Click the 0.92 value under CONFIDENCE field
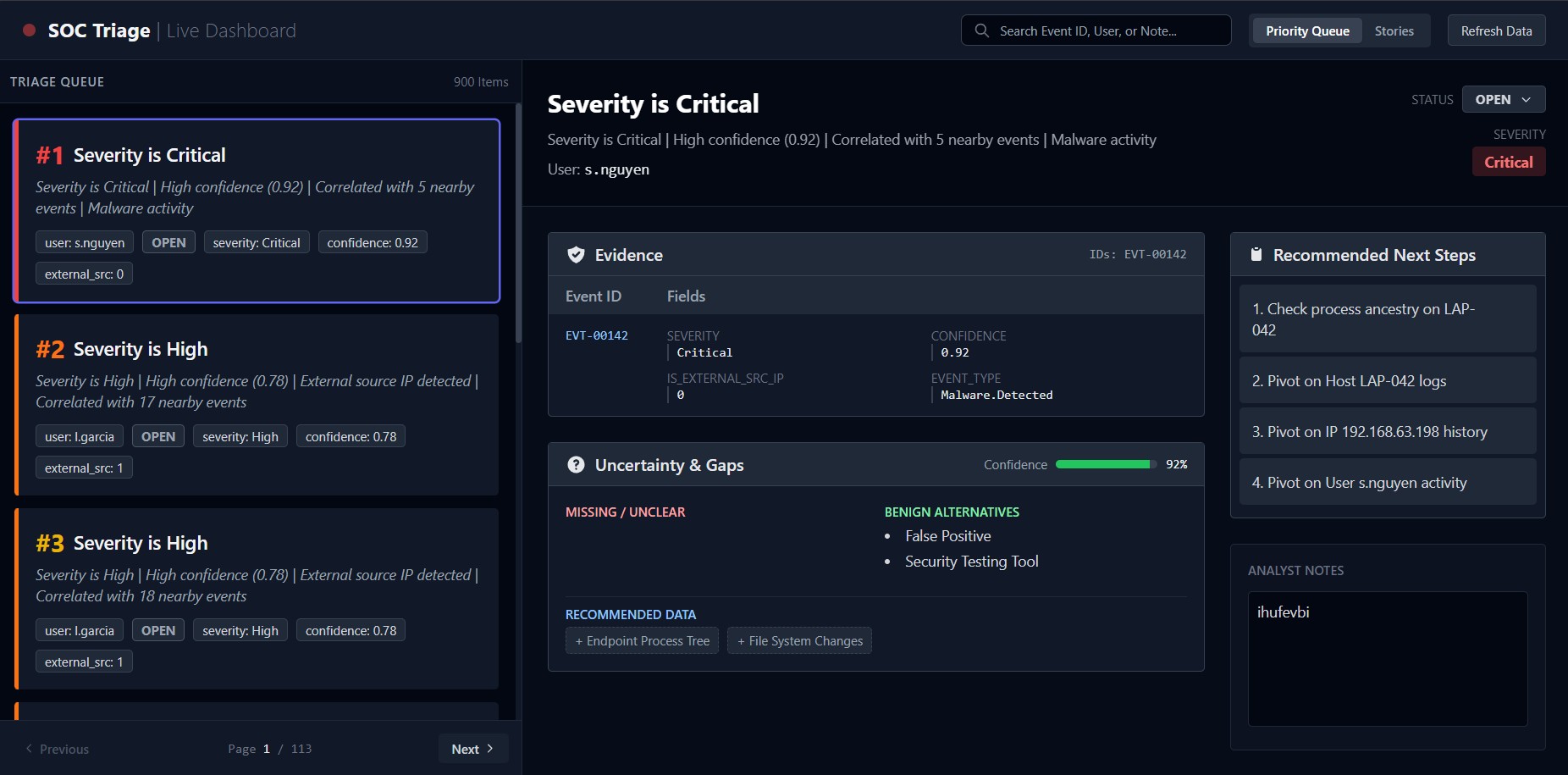 point(955,352)
